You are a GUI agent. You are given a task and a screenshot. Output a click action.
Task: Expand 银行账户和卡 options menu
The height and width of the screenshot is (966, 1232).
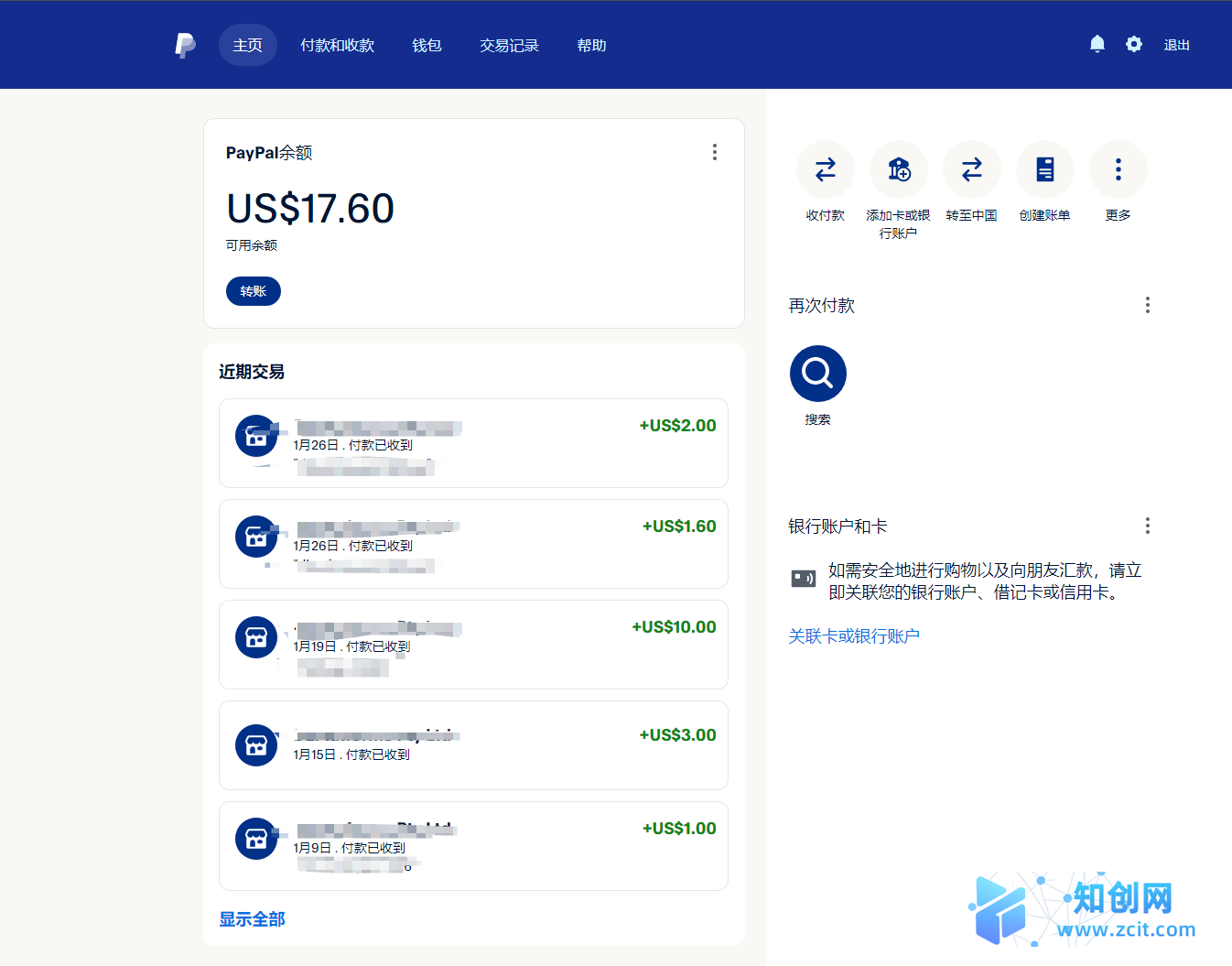click(1147, 526)
